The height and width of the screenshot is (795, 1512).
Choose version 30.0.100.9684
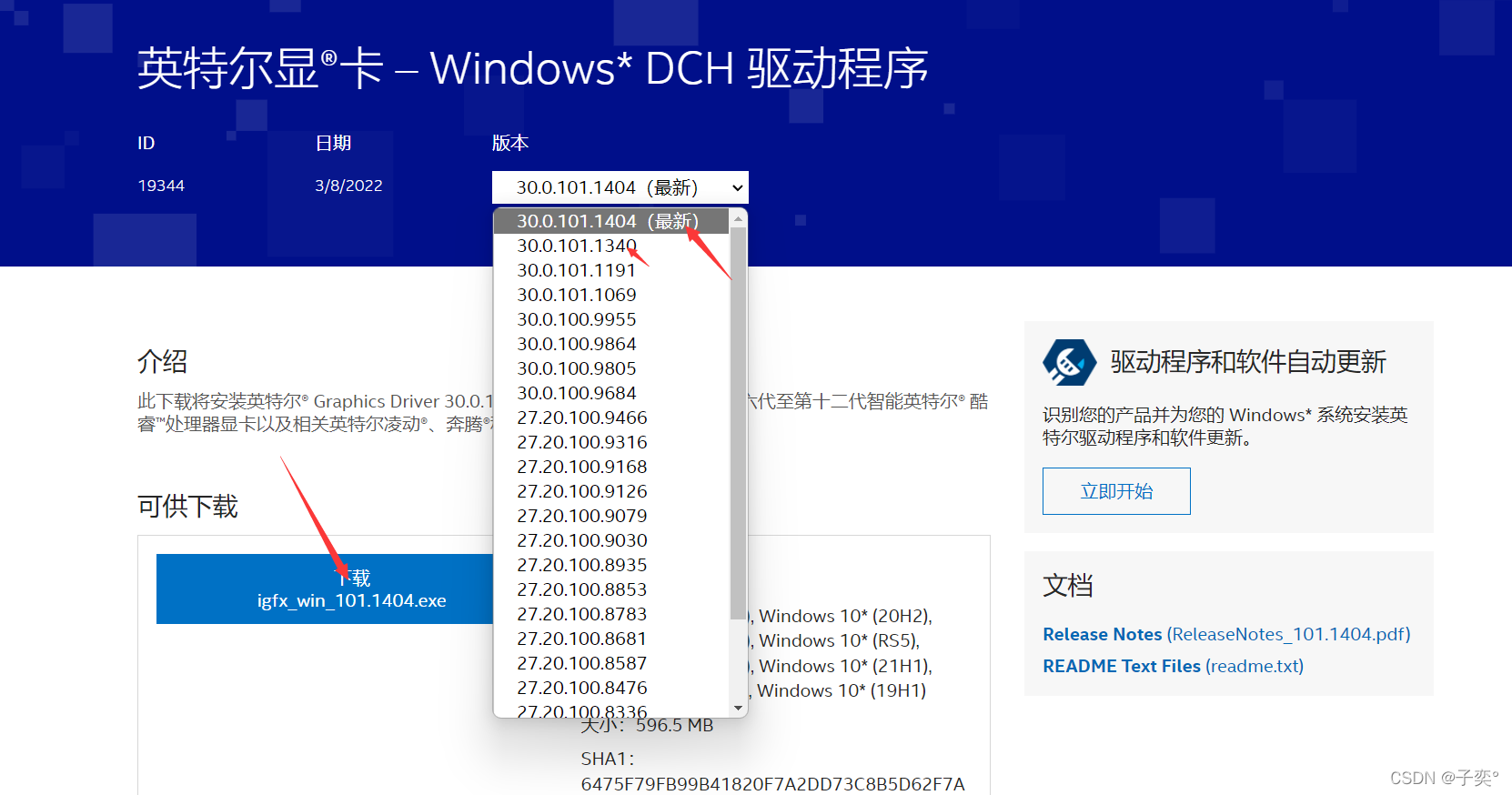[x=611, y=393]
